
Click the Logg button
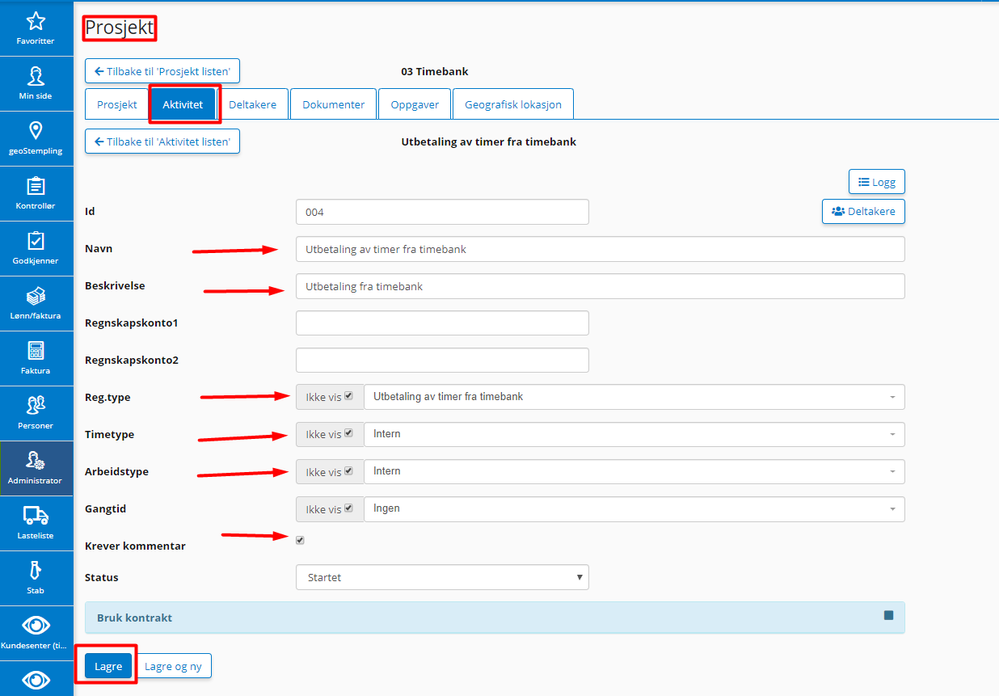point(877,182)
